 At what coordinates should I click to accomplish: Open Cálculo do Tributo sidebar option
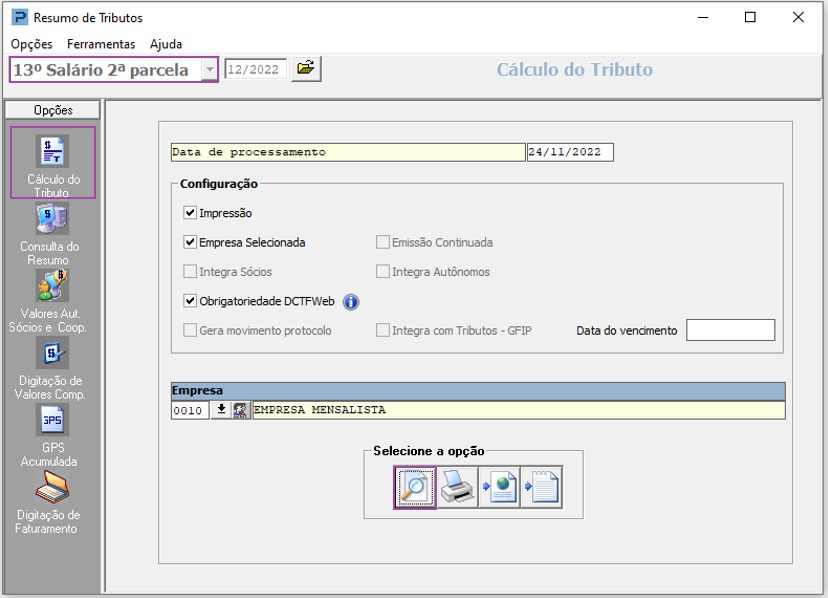tap(53, 163)
